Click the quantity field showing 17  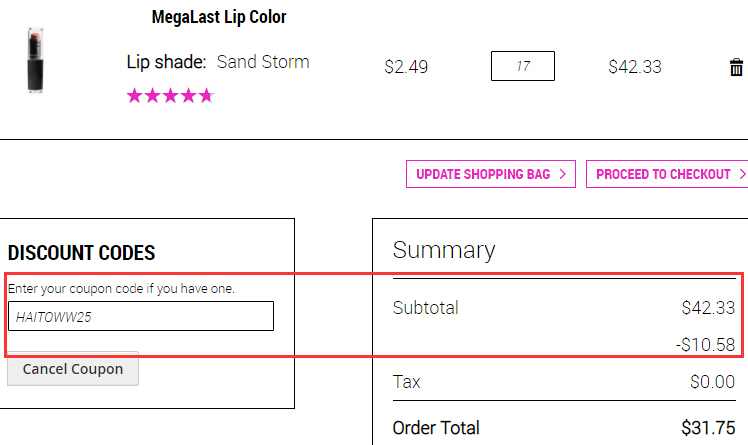[x=523, y=66]
